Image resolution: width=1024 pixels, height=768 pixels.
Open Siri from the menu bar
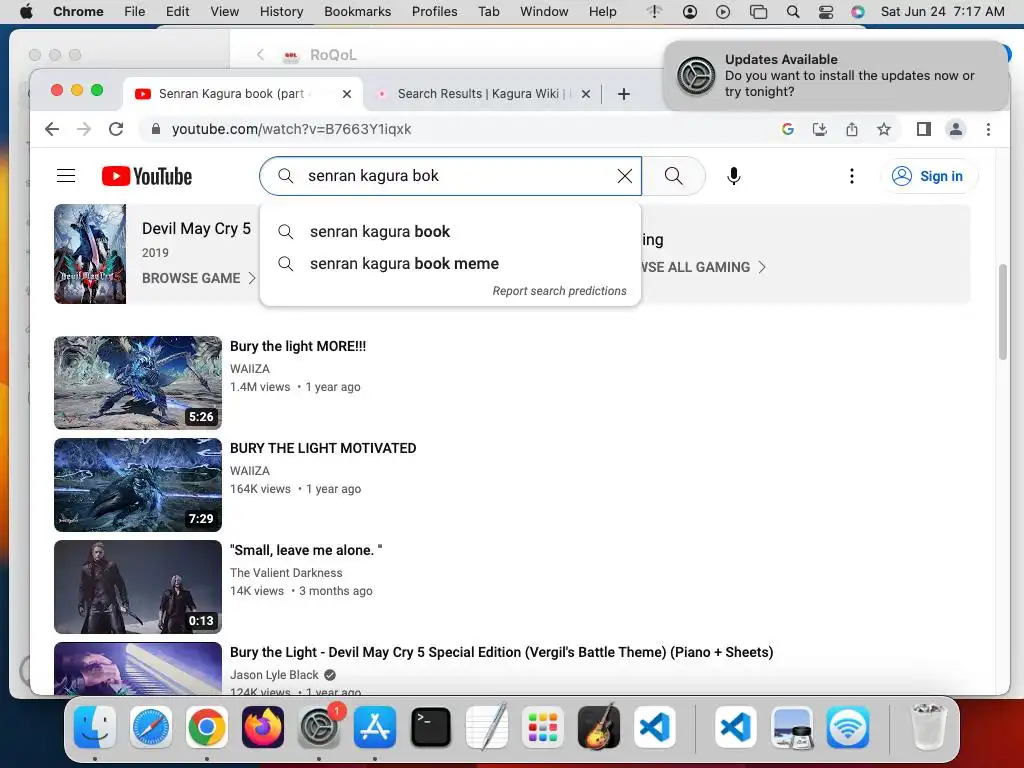(858, 12)
